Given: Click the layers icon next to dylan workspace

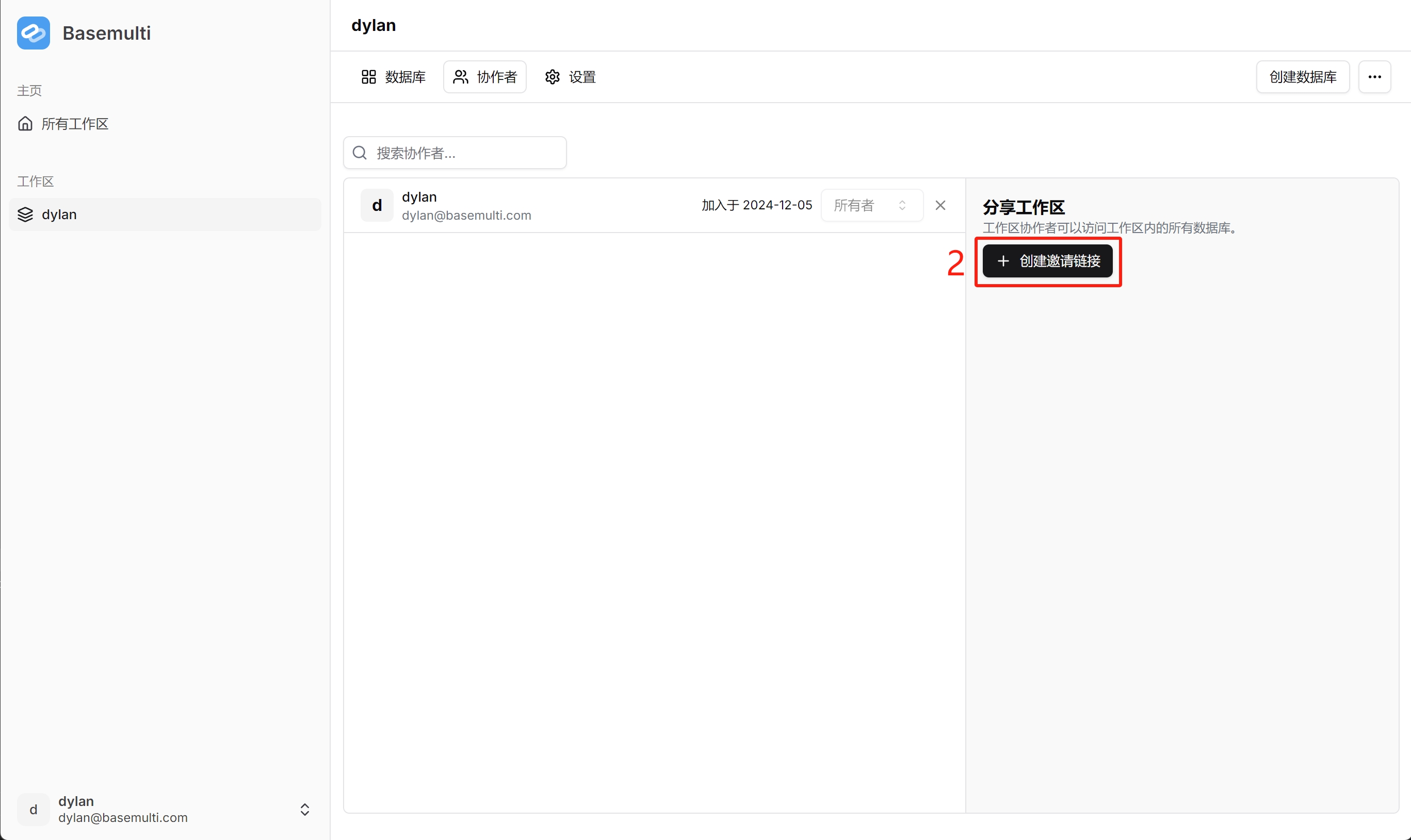Looking at the screenshot, I should [x=25, y=215].
